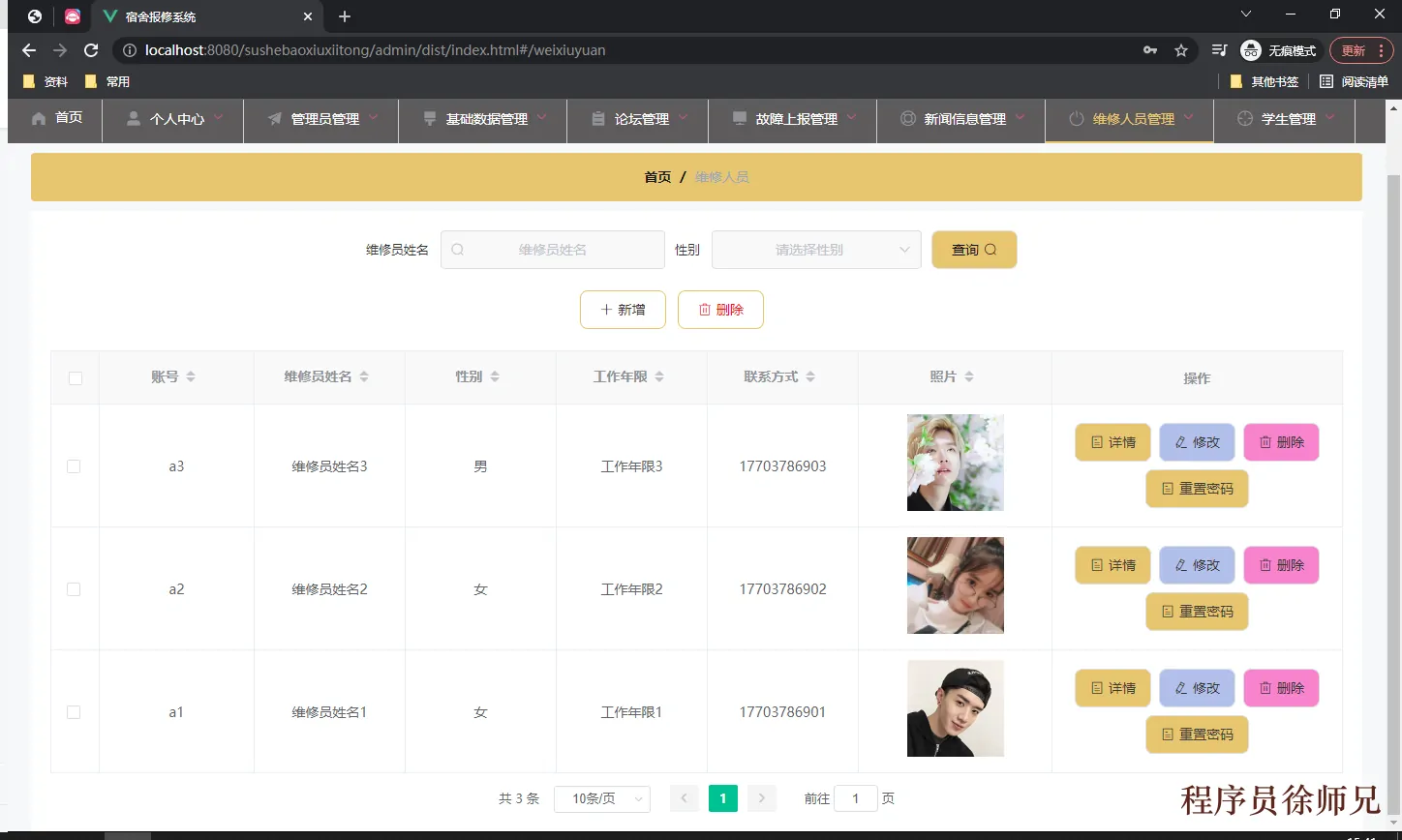This screenshot has height=840, width=1402.
Task: Open the 学生管理 menu
Action: [1284, 119]
